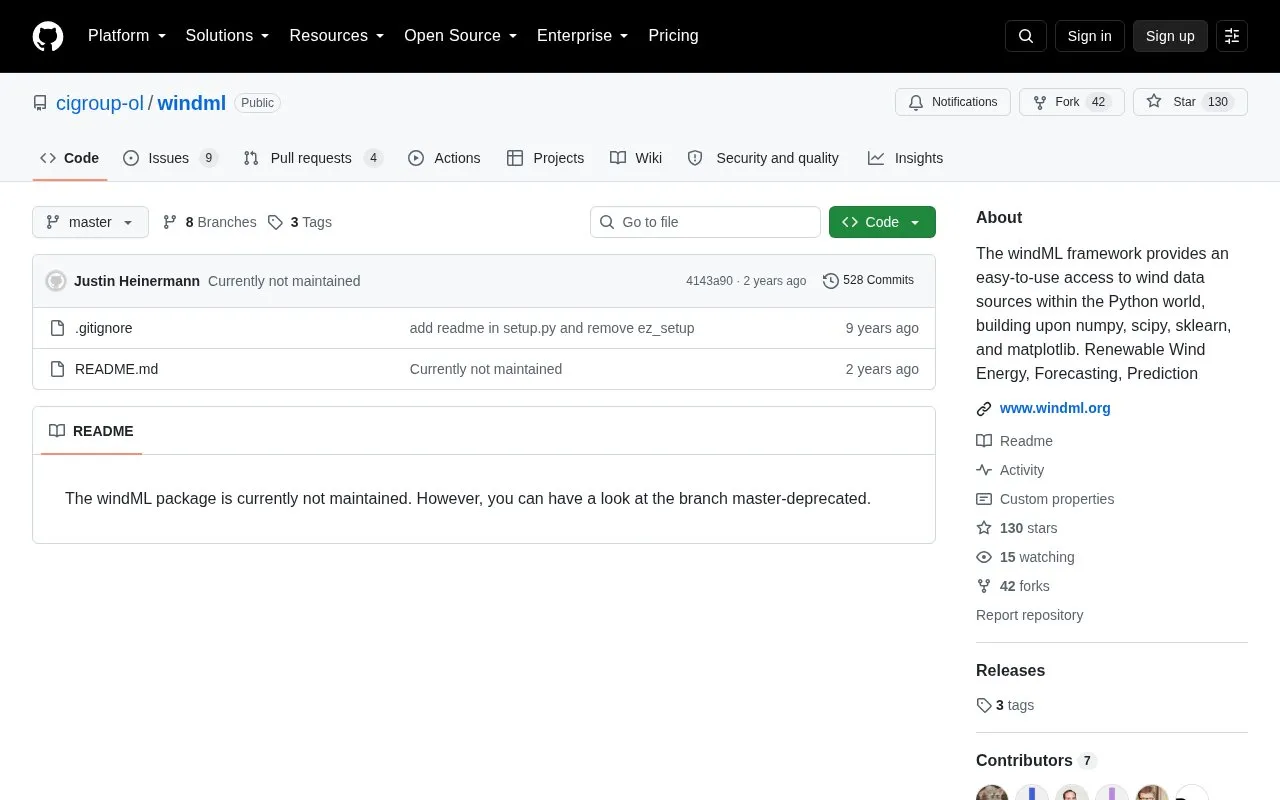Viewport: 1280px width, 800px height.
Task: Open commit hash 4143a90
Action: click(709, 281)
